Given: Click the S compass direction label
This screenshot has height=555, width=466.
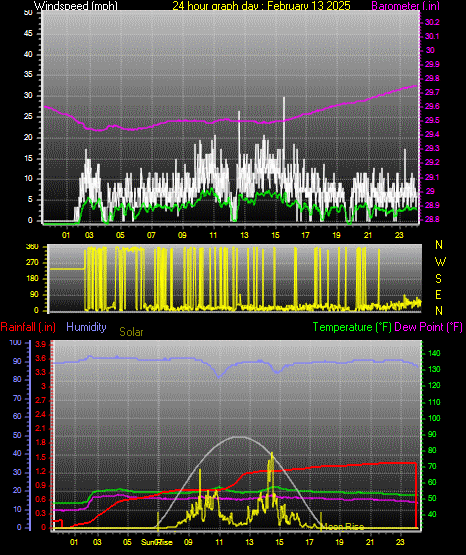Looking at the screenshot, I should (438, 279).
